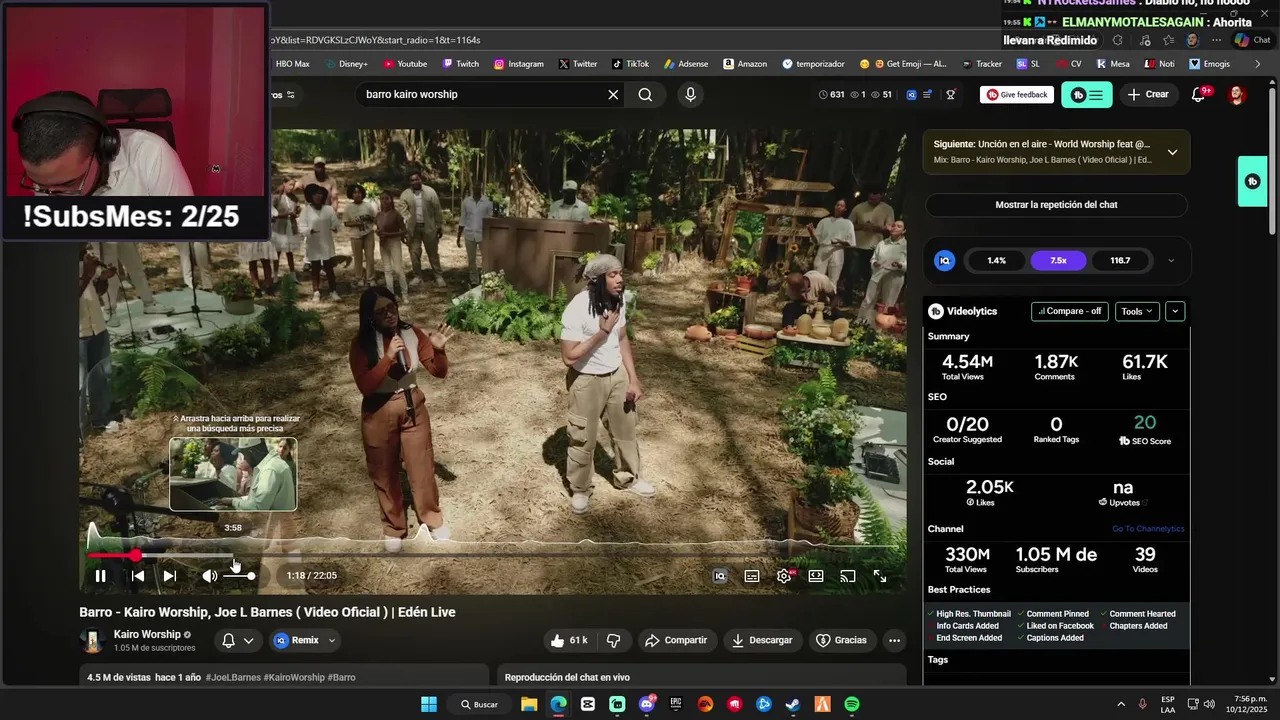Clear the search box text
This screenshot has height=720, width=1280.
613,94
